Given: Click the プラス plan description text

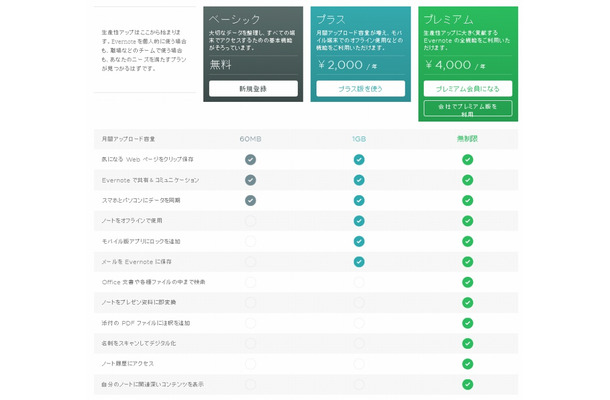Looking at the screenshot, I should coord(360,40).
